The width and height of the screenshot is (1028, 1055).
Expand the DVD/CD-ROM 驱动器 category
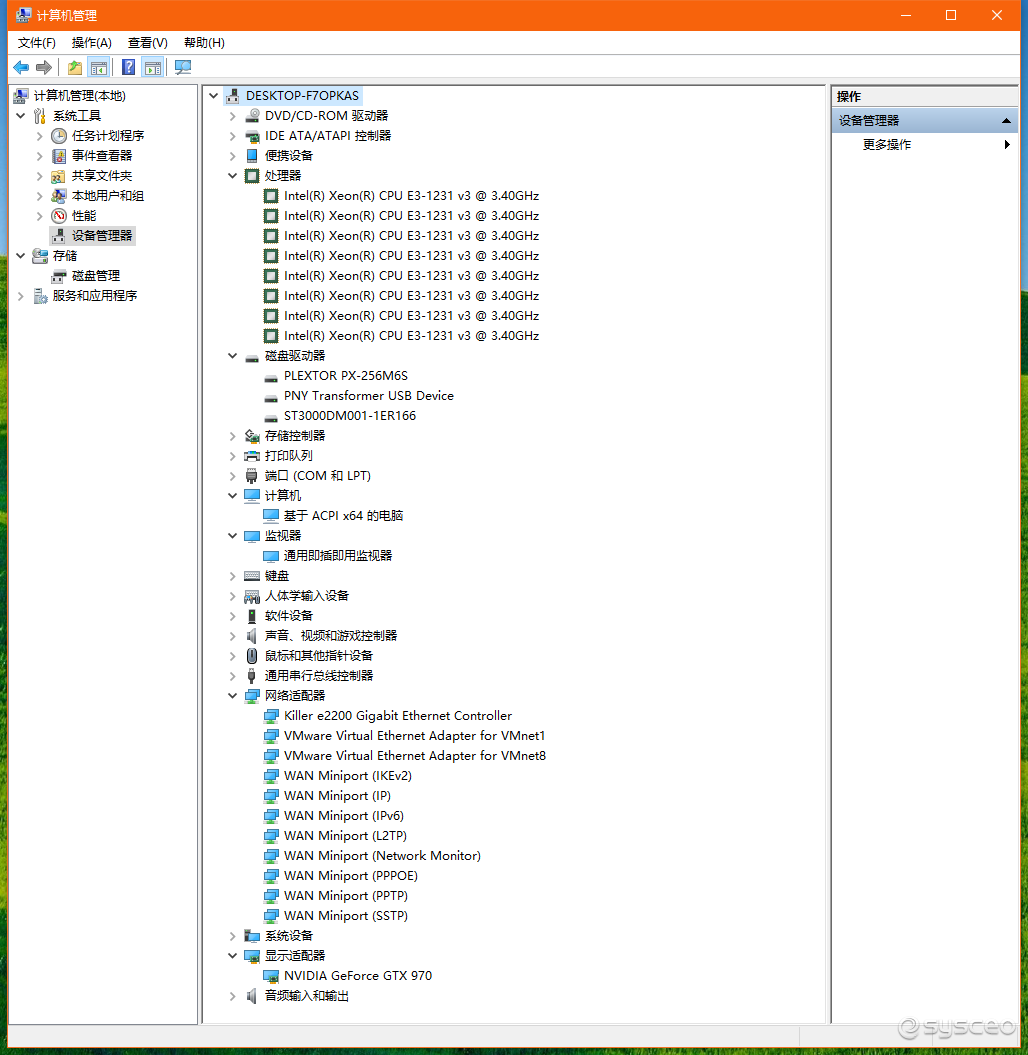(x=233, y=116)
